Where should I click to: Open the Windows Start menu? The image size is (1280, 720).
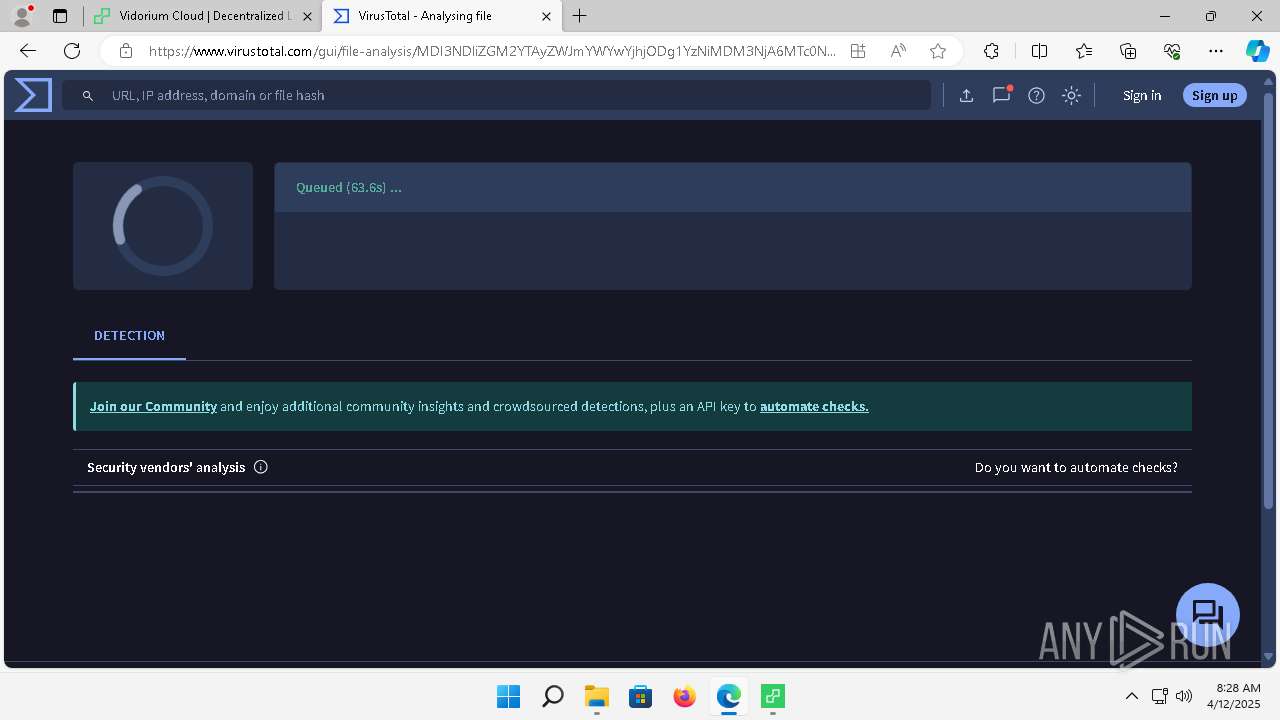(x=509, y=696)
